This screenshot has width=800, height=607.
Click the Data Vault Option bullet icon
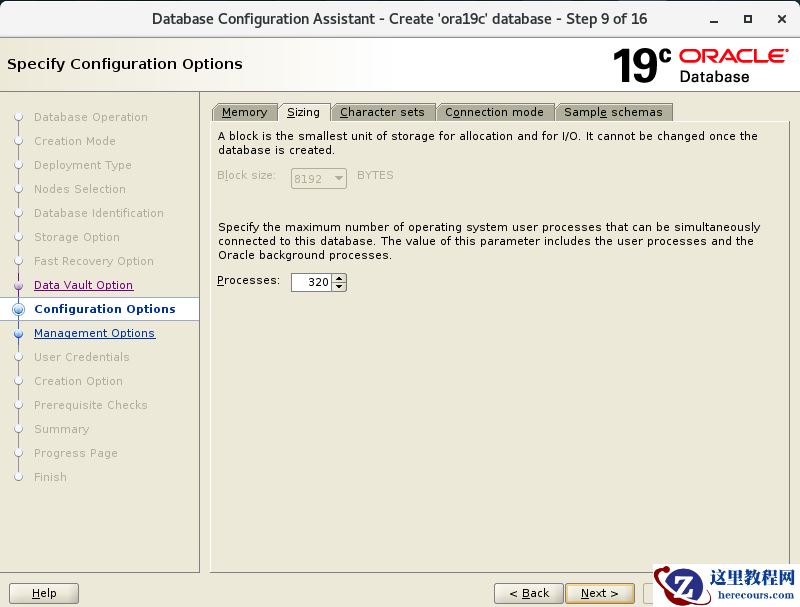[x=19, y=286]
